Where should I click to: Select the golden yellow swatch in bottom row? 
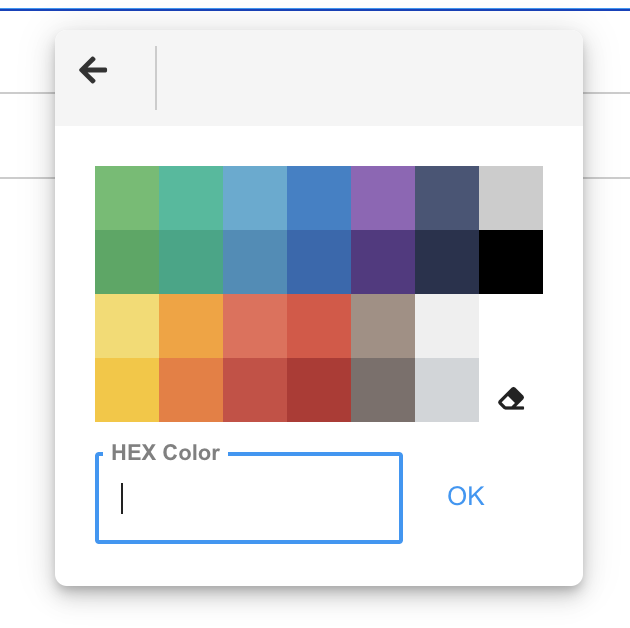point(127,390)
